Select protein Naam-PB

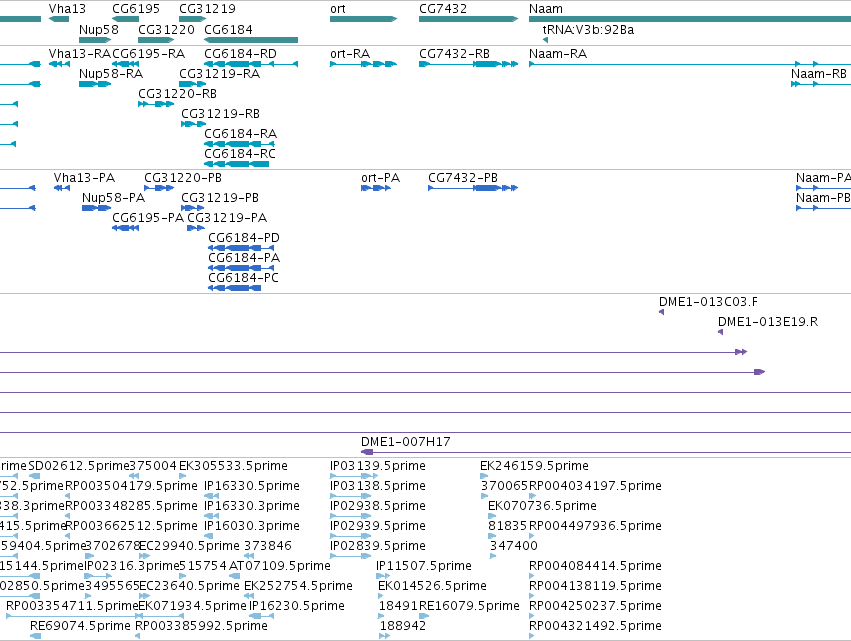823,208
